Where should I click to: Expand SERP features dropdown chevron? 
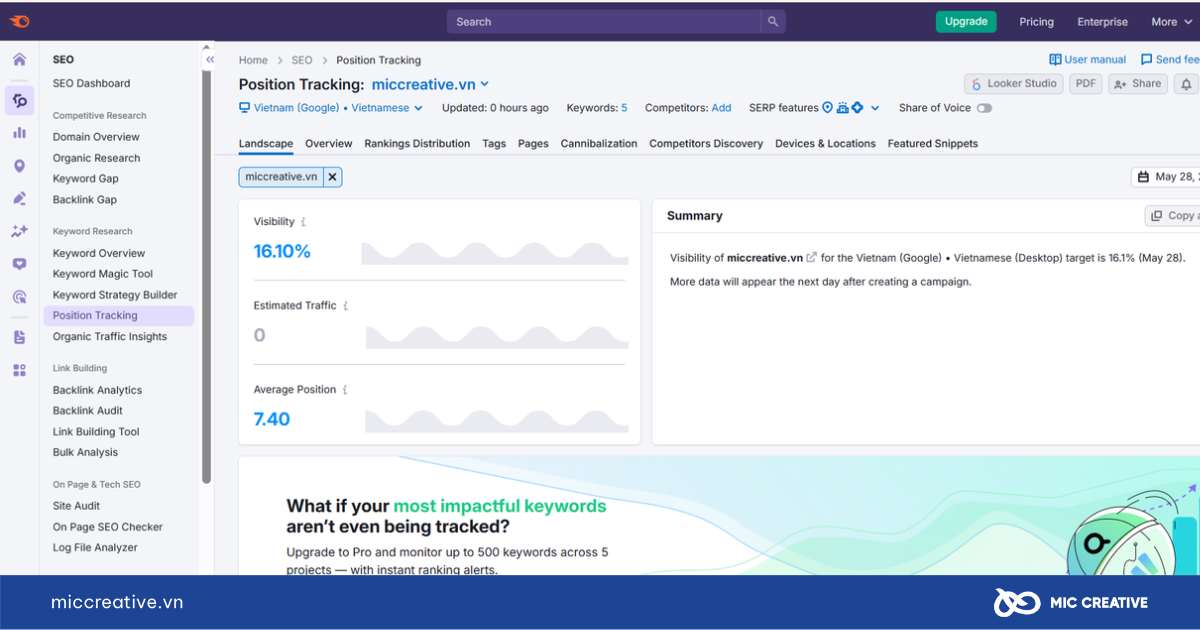point(875,108)
